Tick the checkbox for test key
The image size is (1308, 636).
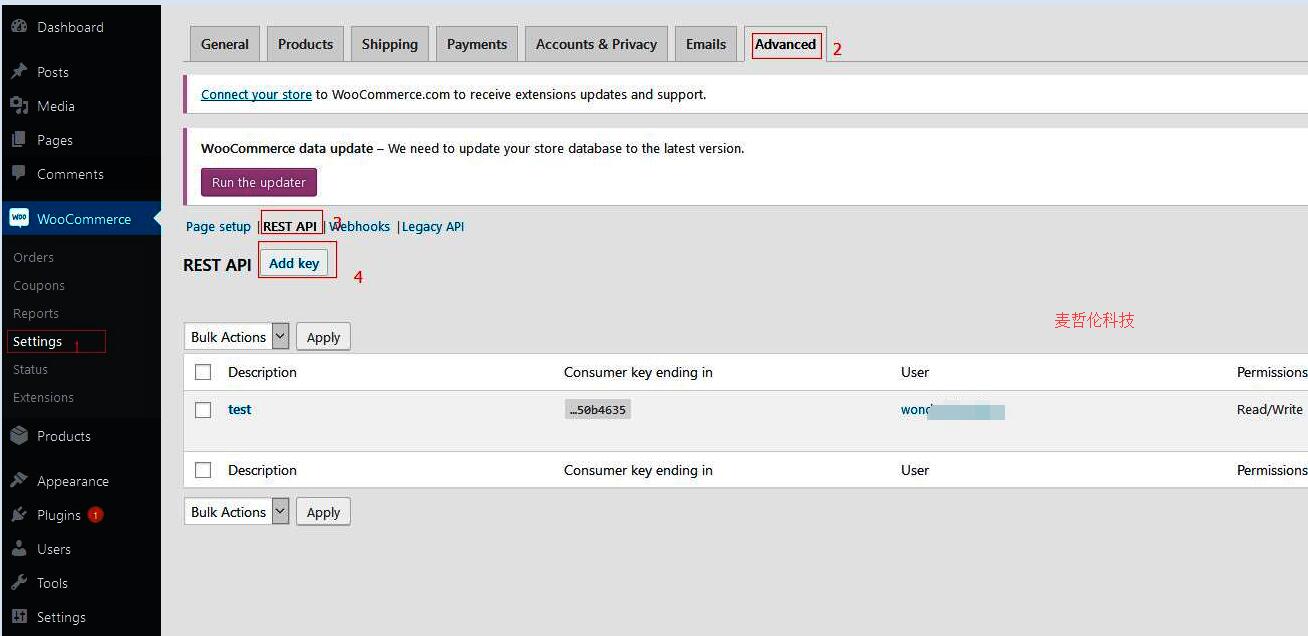click(x=203, y=410)
